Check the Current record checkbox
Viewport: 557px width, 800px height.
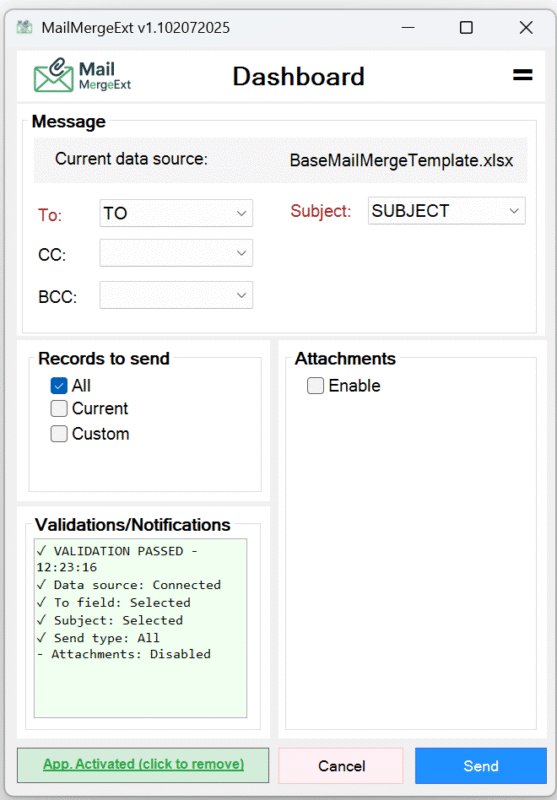pyautogui.click(x=59, y=409)
